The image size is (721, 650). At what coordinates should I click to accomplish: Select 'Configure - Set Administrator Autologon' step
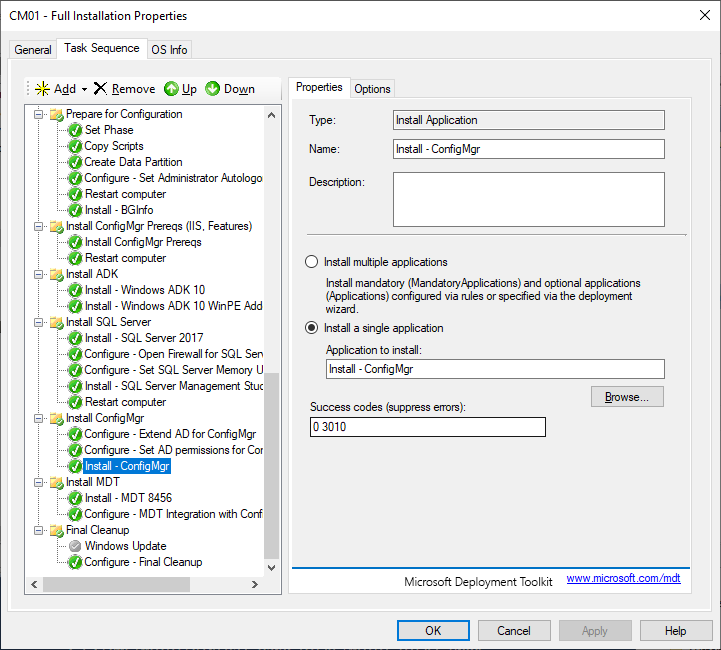click(173, 178)
